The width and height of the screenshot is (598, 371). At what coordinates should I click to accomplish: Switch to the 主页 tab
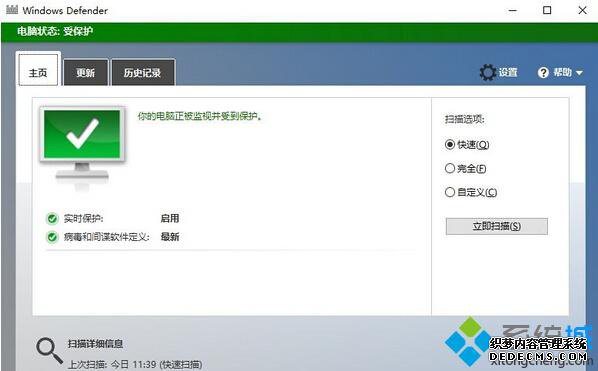coord(38,70)
